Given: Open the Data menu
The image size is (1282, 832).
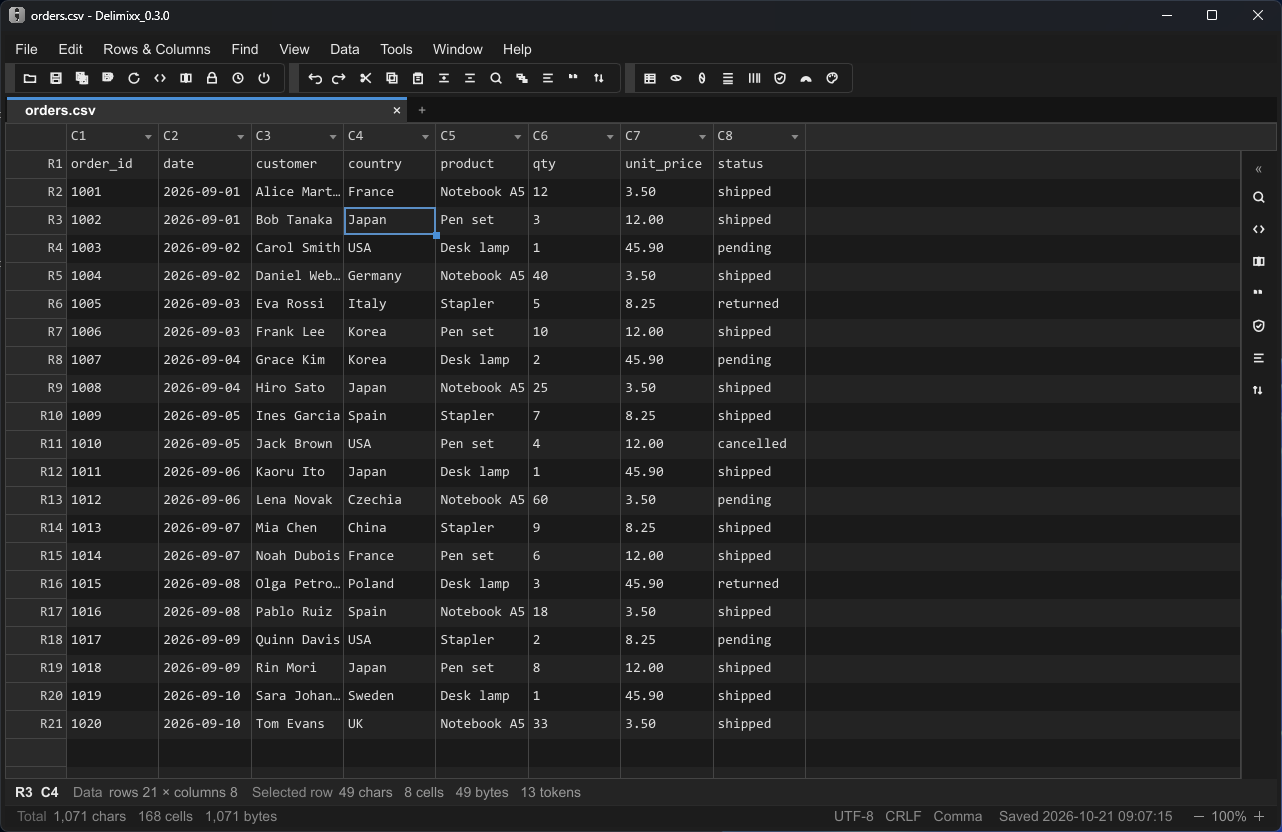Looking at the screenshot, I should [345, 49].
